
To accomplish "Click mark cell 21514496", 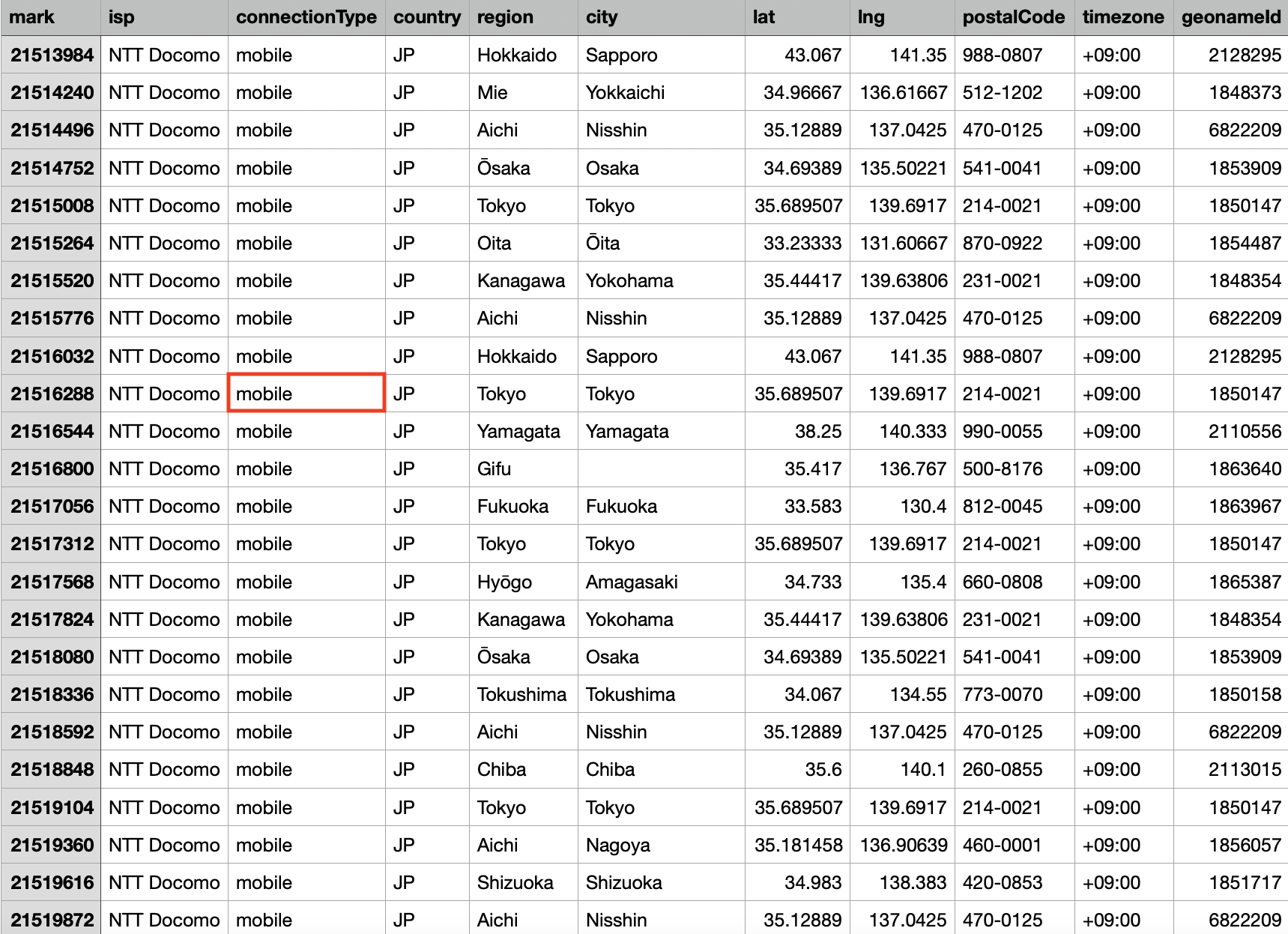I will pos(51,130).
